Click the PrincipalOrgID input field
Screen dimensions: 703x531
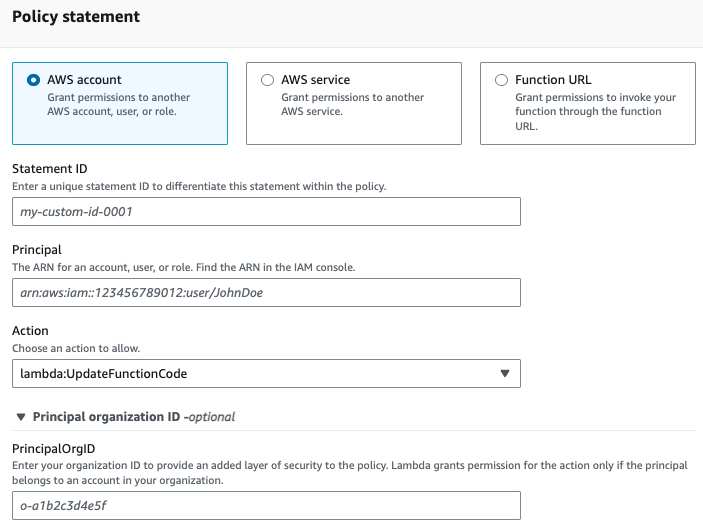click(x=265, y=506)
